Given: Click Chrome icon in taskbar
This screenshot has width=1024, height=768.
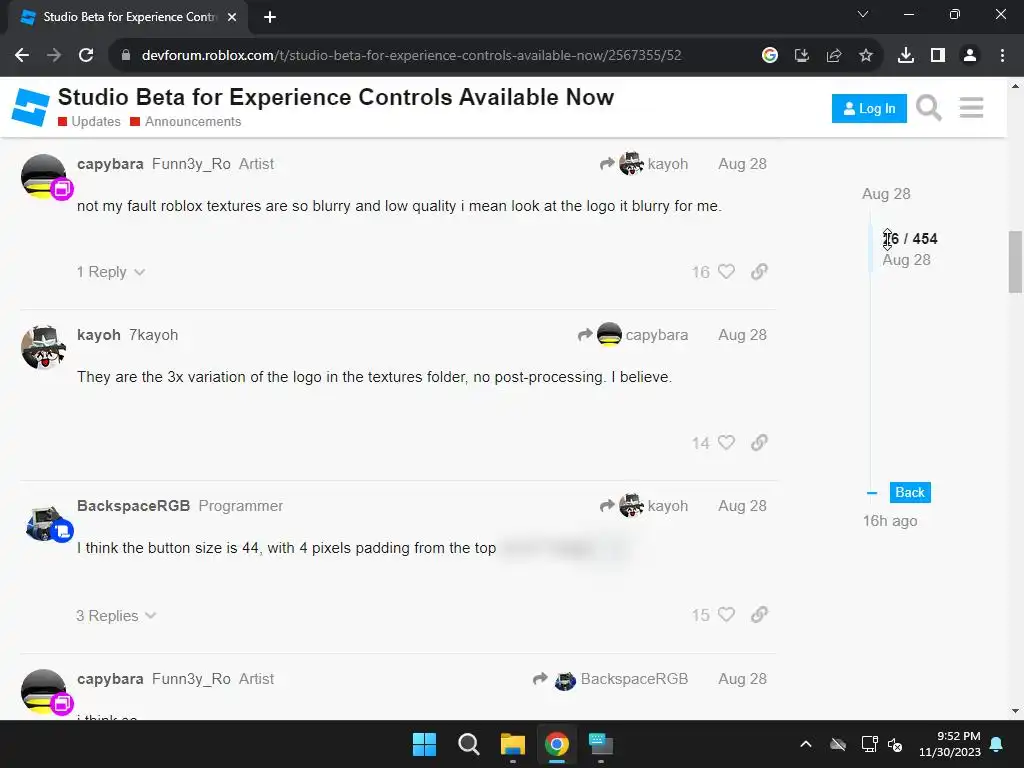Looking at the screenshot, I should (557, 744).
